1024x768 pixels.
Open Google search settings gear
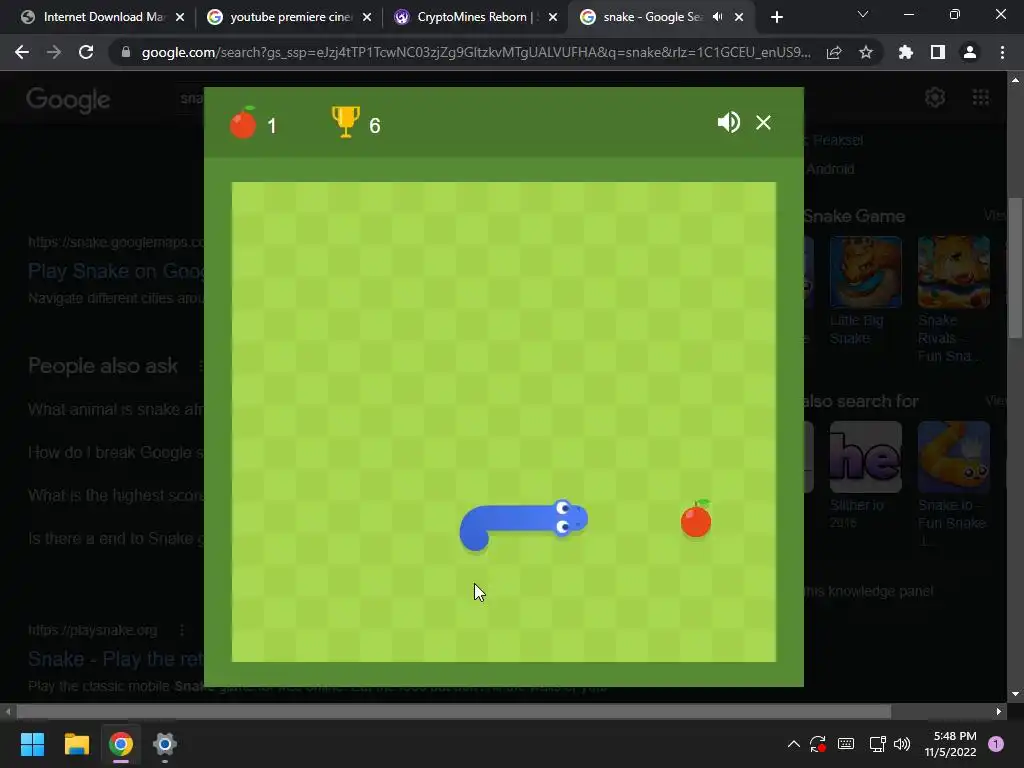coord(935,97)
